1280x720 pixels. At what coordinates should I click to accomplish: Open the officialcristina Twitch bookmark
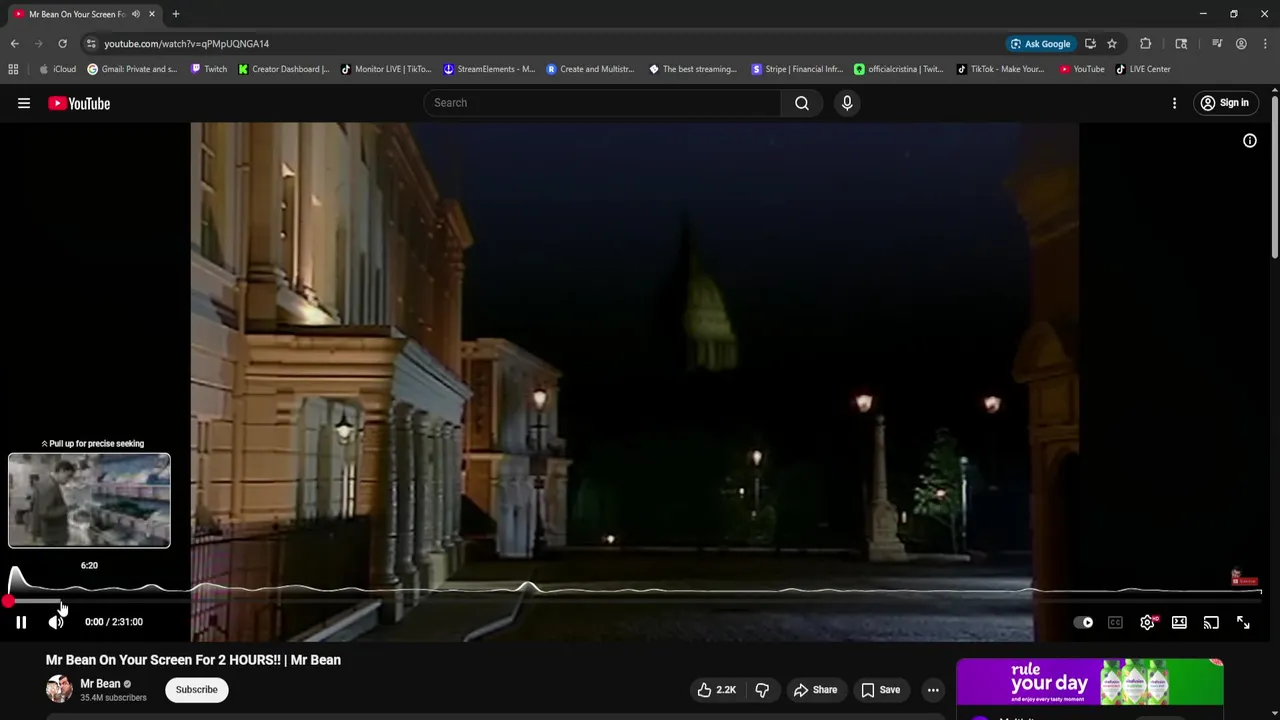click(898, 69)
